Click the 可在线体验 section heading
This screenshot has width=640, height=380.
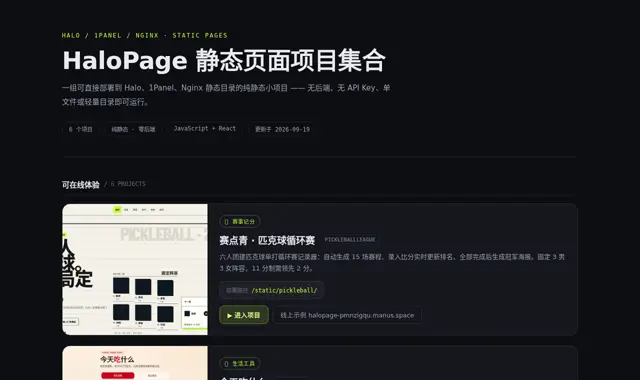coord(80,184)
